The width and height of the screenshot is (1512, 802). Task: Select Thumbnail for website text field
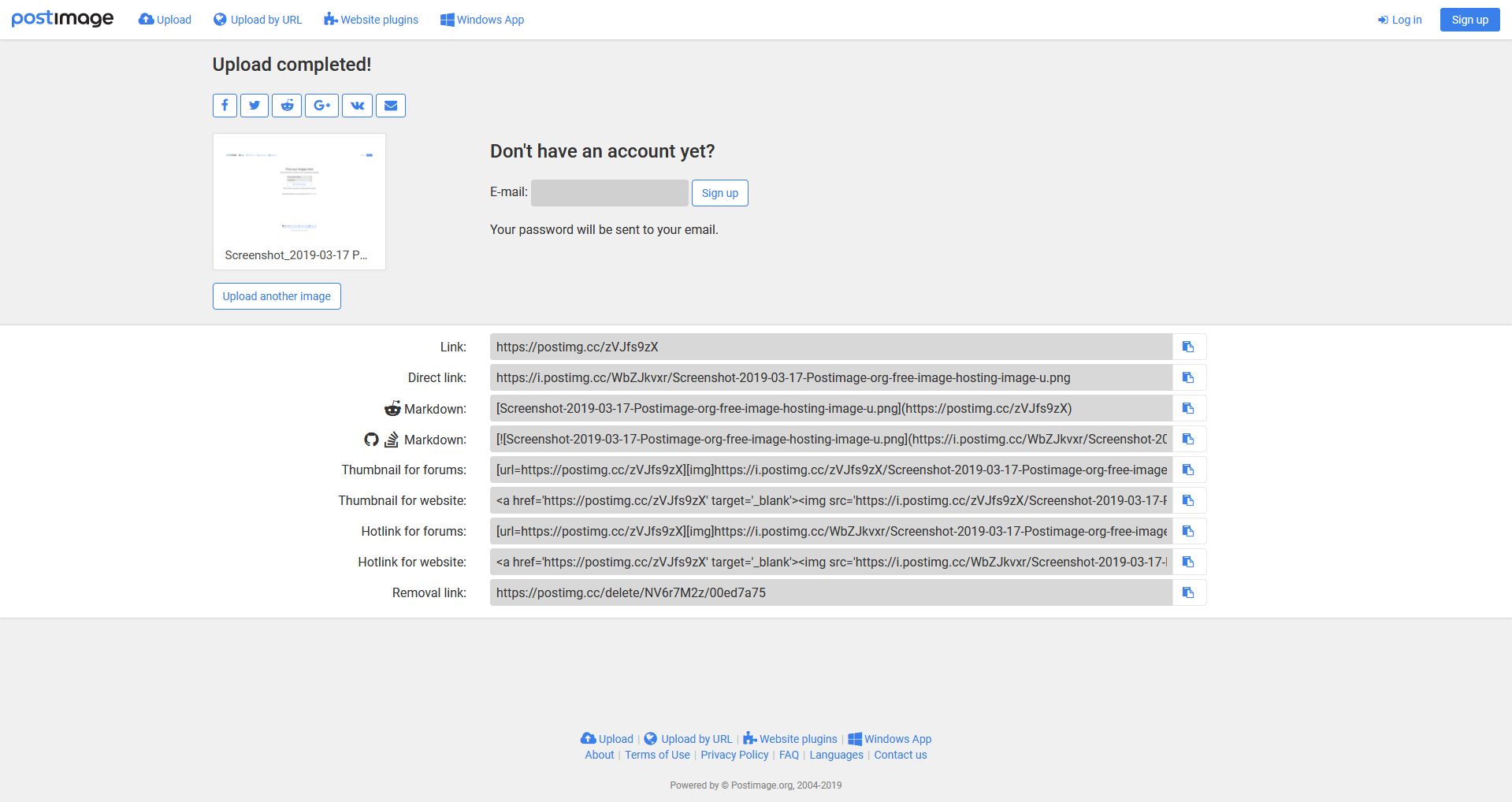point(831,500)
